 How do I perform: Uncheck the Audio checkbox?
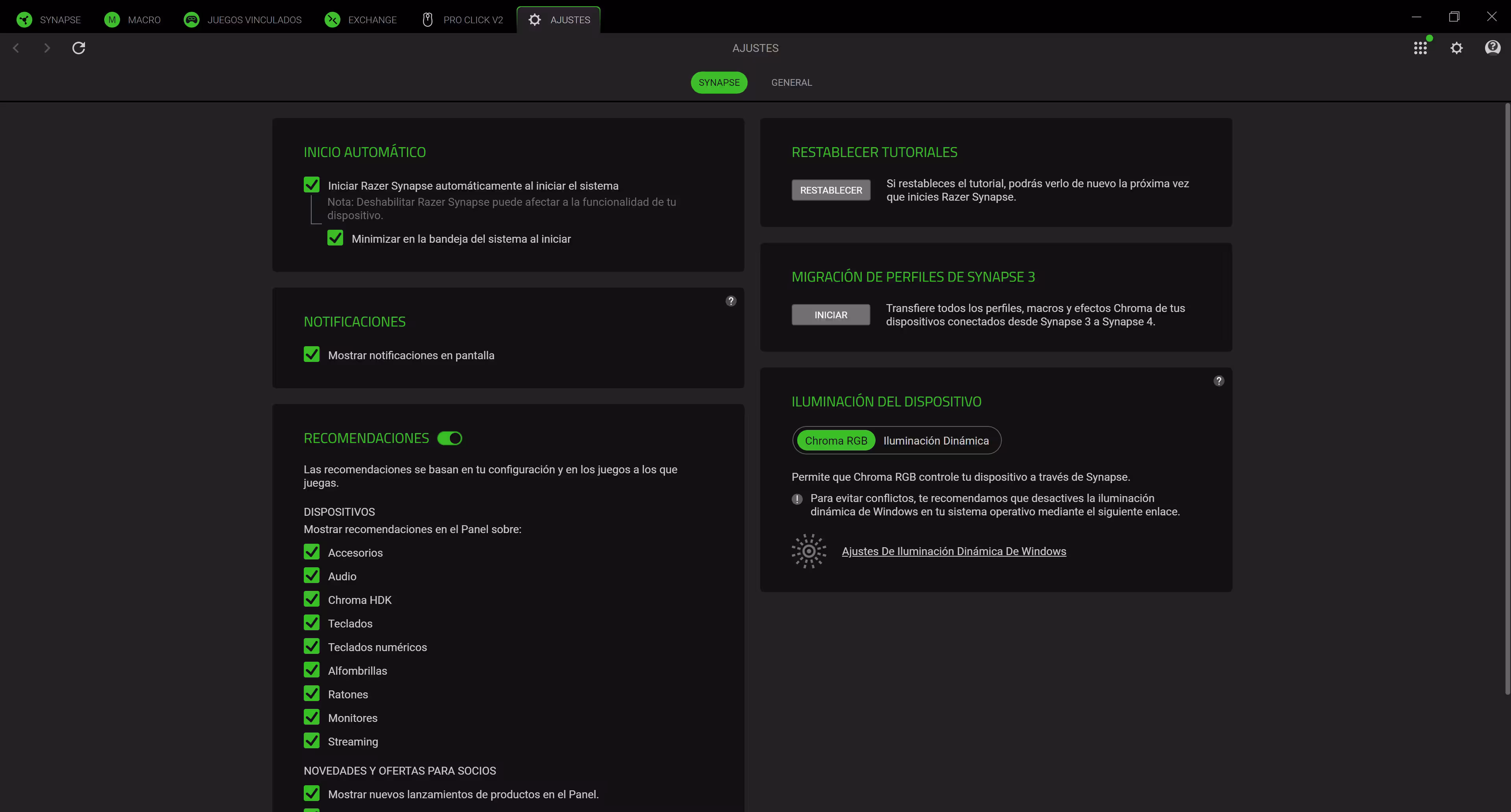[x=312, y=575]
